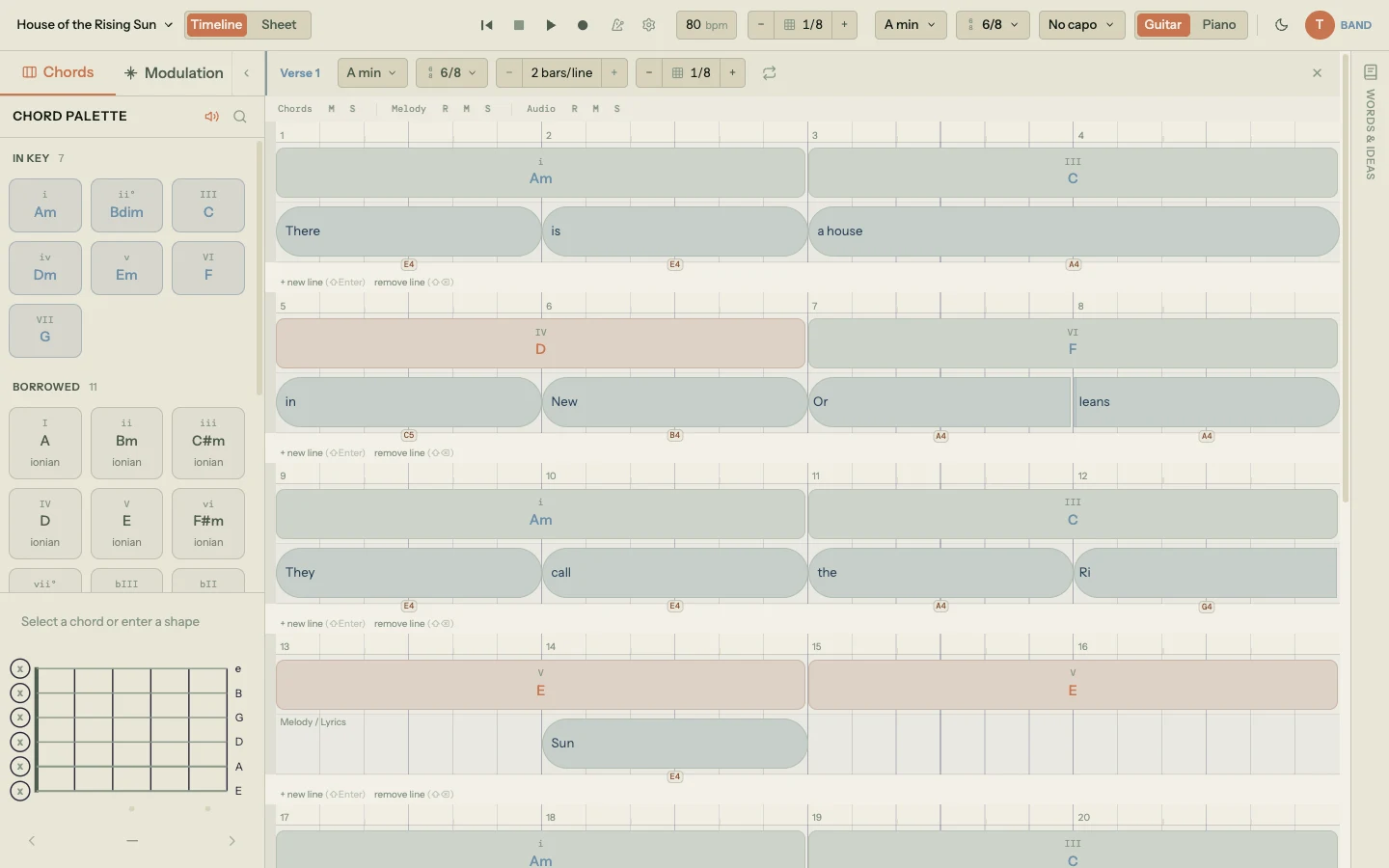Select the scribble/edit tool in the transport
1389x868 pixels.
point(618,25)
